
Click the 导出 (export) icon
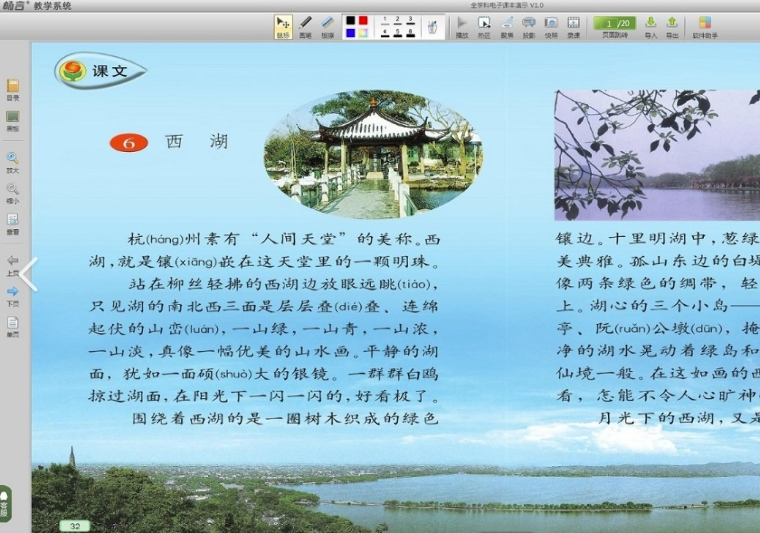tap(672, 24)
